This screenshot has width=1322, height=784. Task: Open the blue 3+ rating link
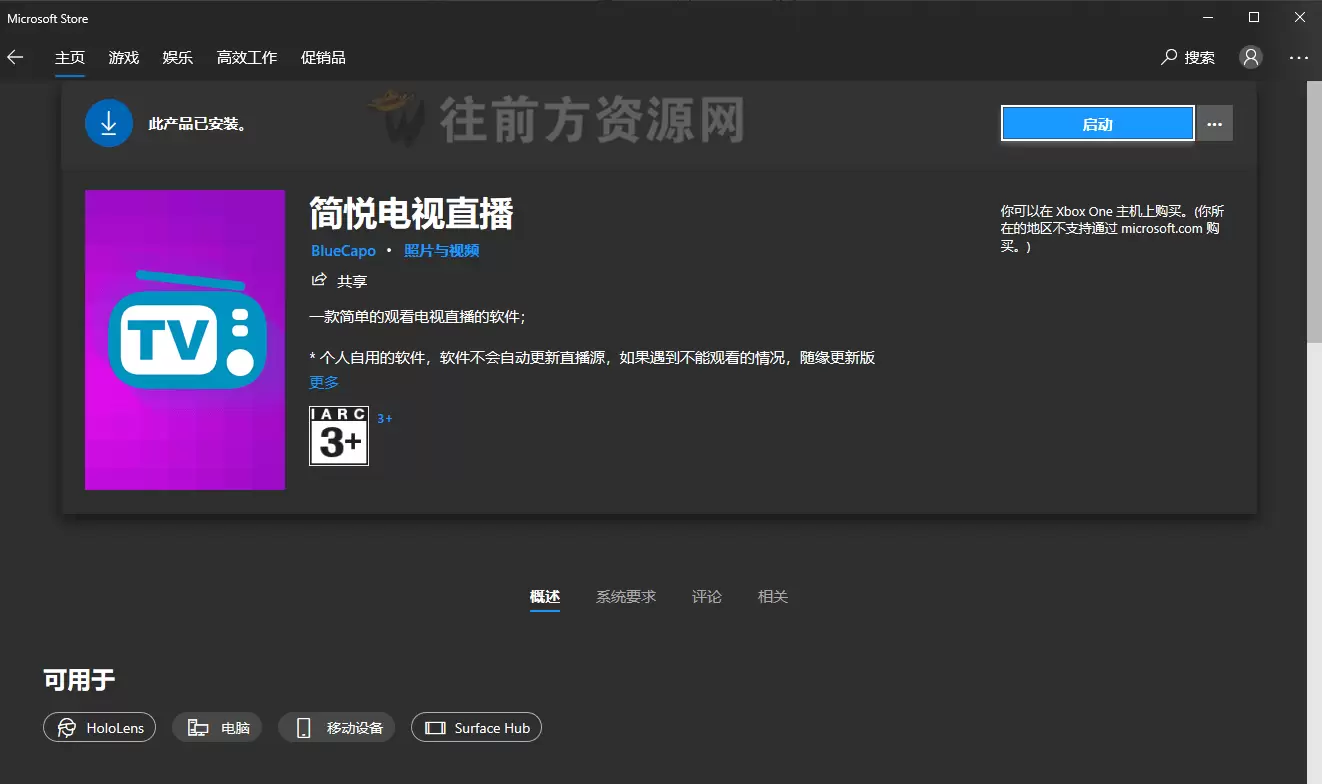tap(384, 419)
